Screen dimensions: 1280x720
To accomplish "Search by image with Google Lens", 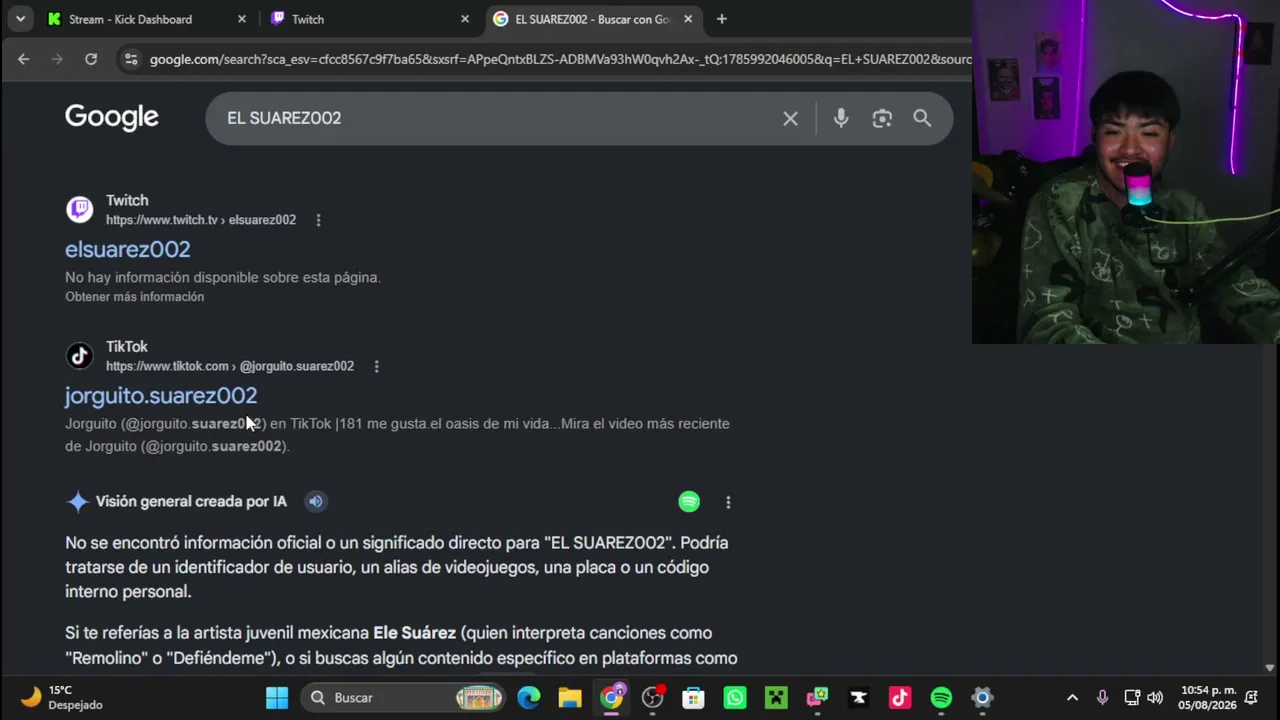I will coord(882,118).
